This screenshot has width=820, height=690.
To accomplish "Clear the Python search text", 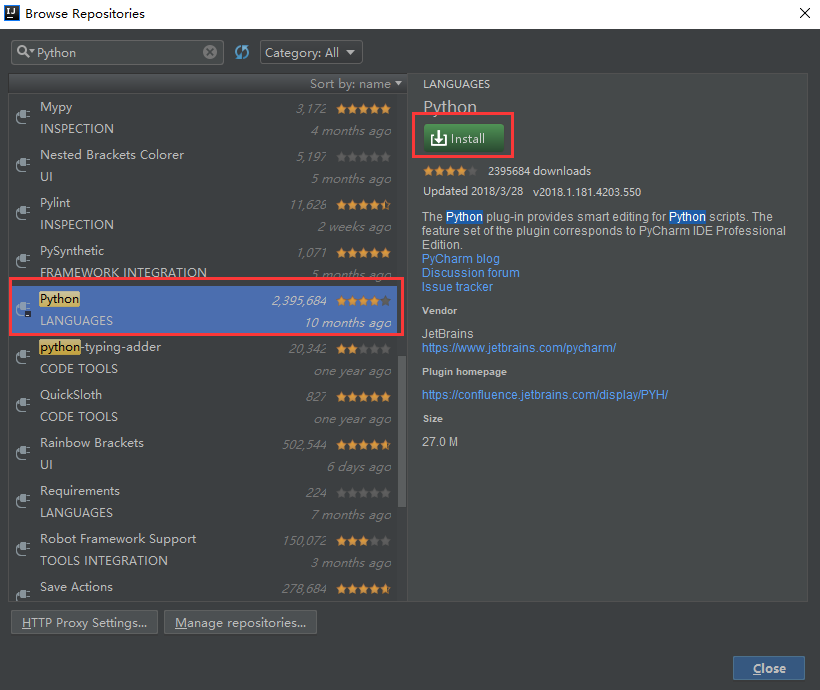I will 210,52.
